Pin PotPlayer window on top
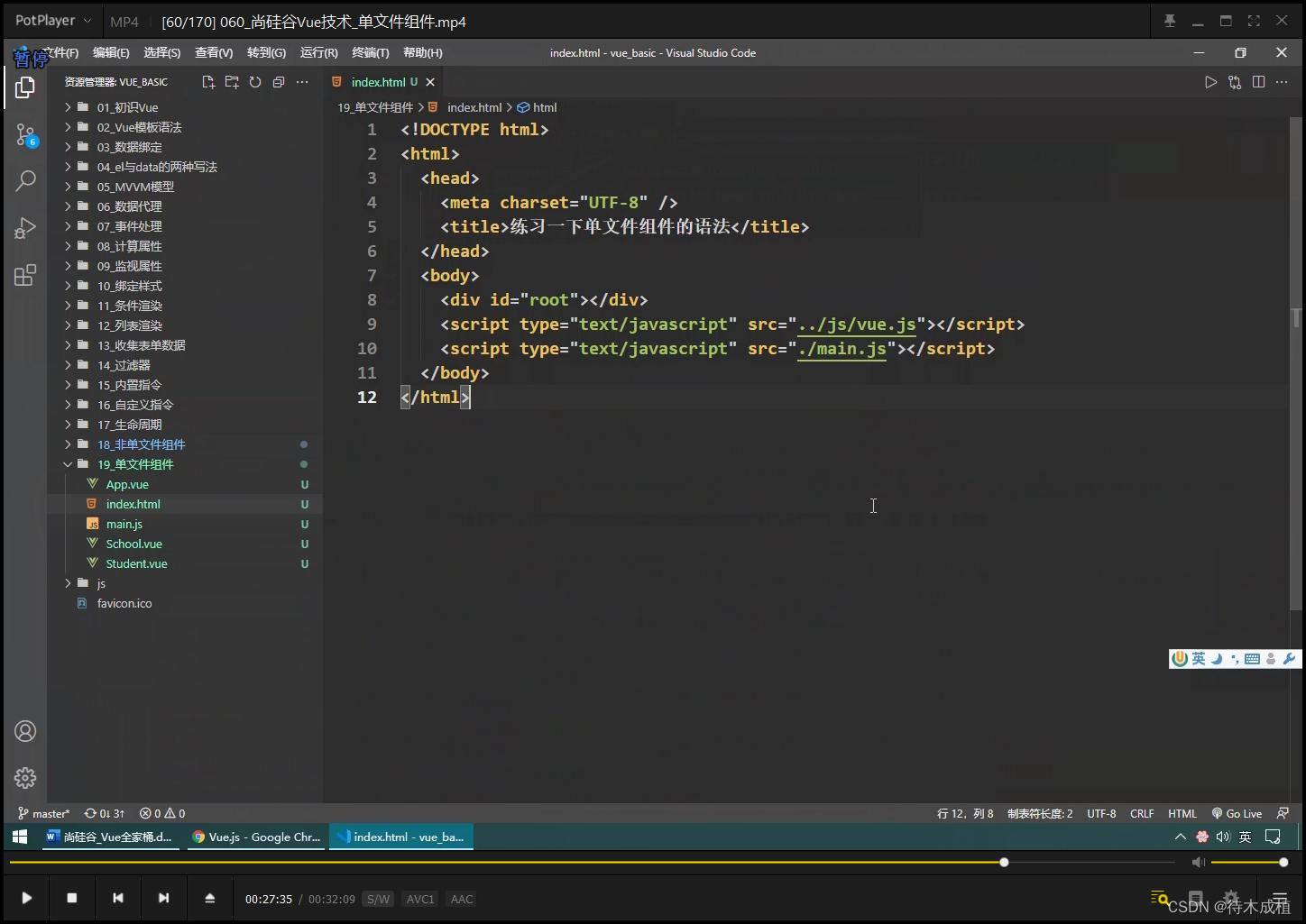 tap(1170, 21)
